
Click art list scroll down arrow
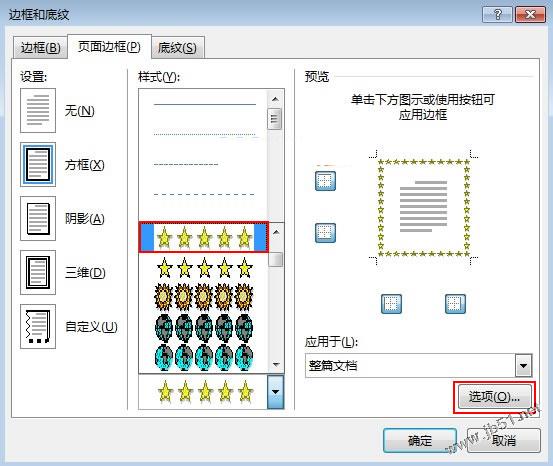click(x=276, y=364)
